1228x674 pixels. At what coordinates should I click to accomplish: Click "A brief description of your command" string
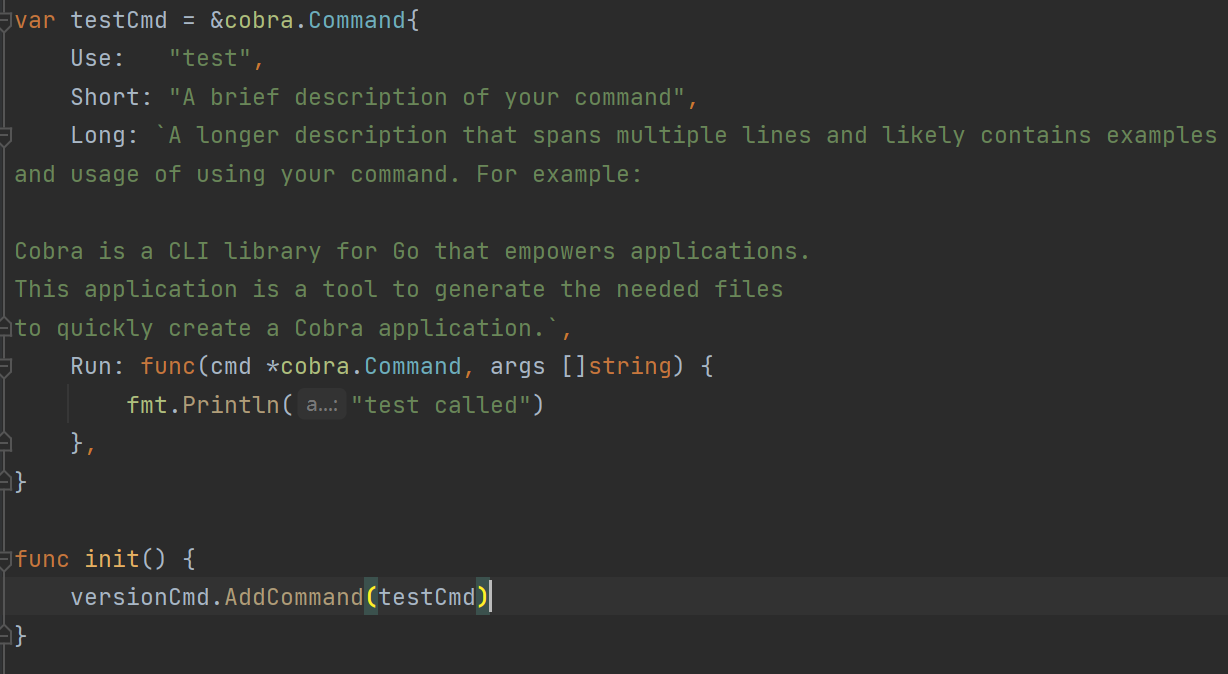427,97
